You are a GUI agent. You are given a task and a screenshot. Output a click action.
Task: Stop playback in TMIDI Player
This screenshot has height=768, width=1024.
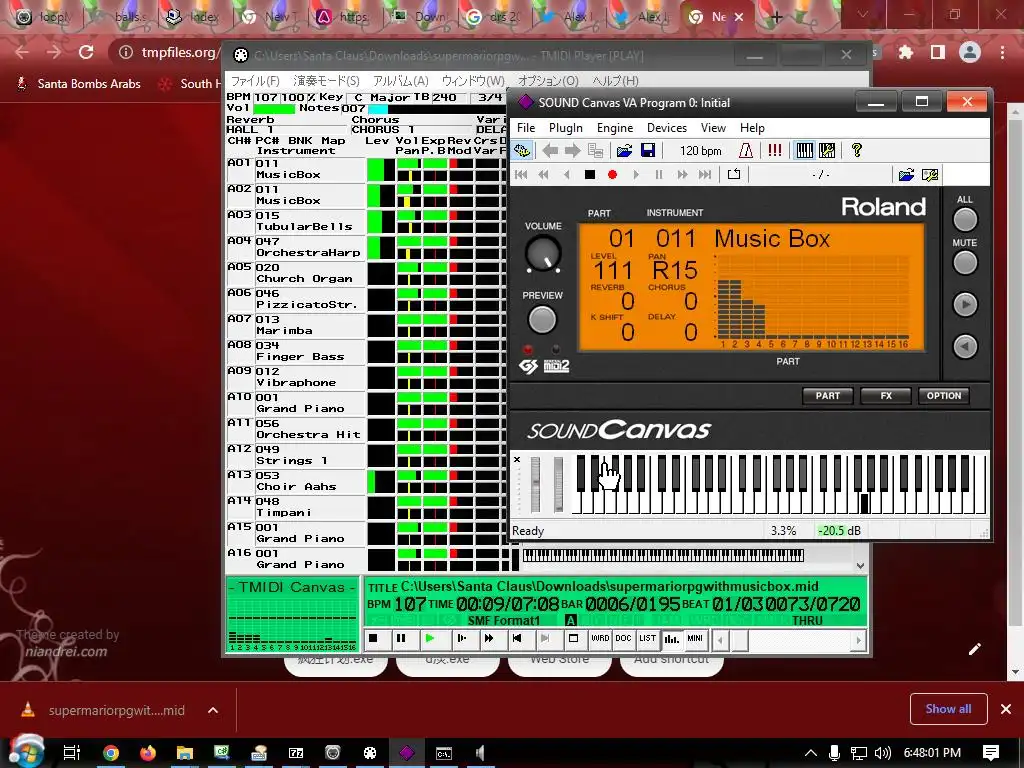point(373,638)
